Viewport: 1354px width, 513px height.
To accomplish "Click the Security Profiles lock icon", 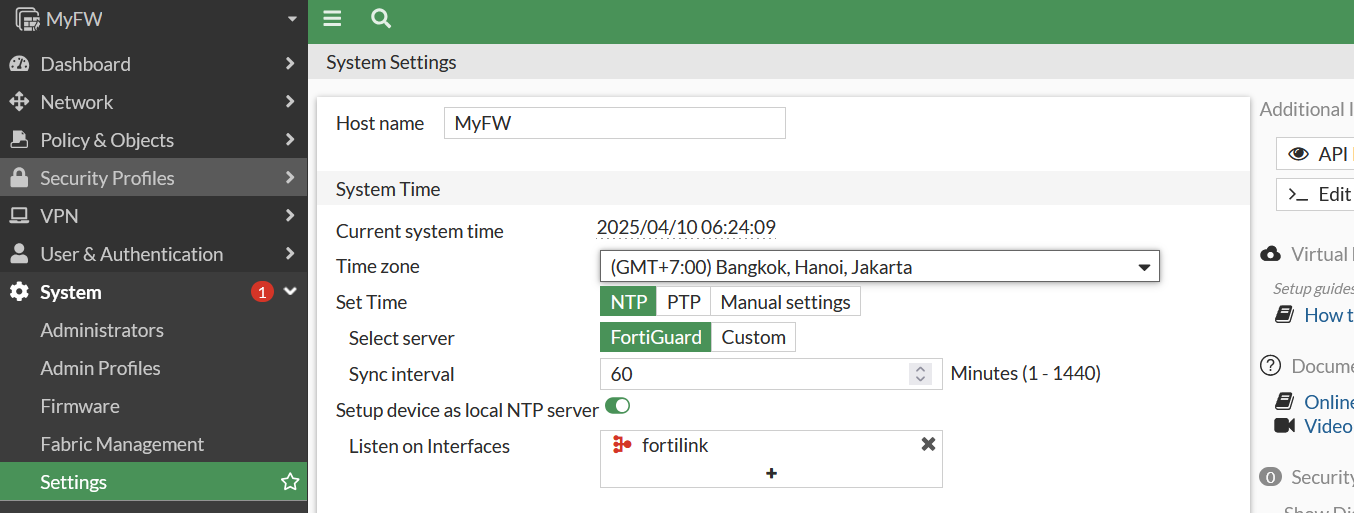I will click(19, 178).
